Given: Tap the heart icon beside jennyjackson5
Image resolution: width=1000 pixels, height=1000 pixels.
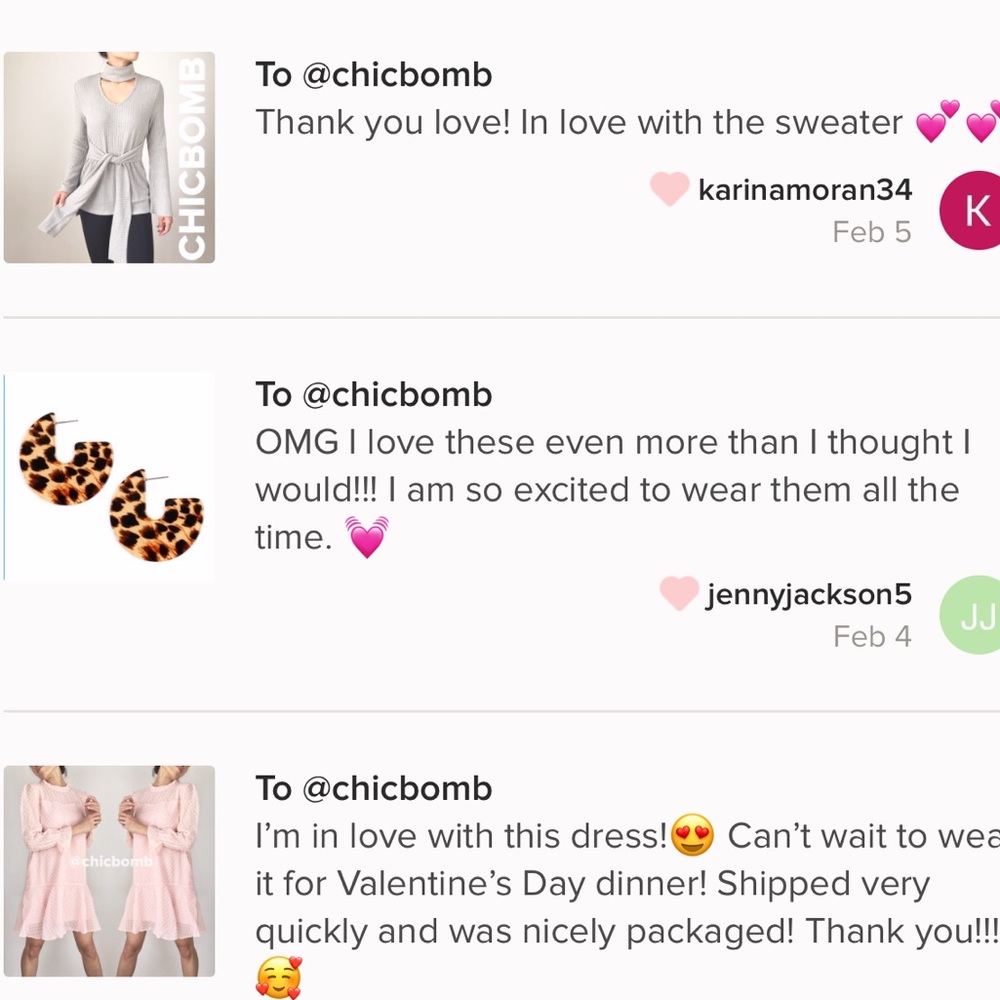Looking at the screenshot, I should 679,594.
